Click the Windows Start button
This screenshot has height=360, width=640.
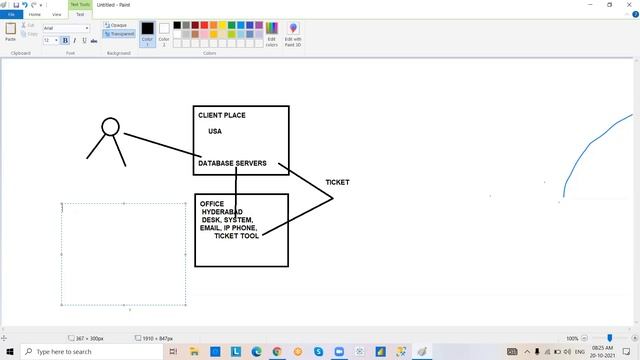click(x=10, y=351)
